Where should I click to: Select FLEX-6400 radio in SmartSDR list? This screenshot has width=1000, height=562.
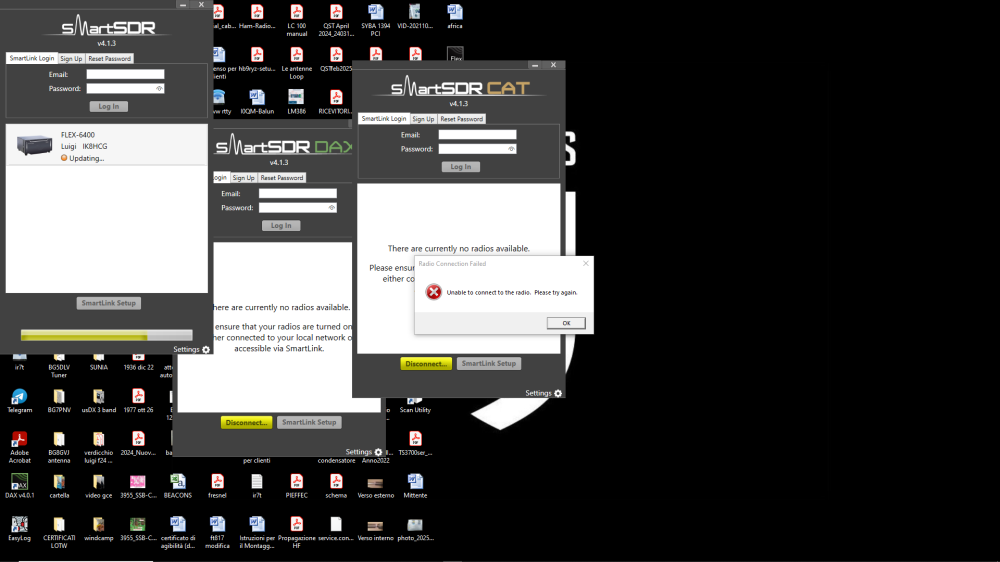point(107,145)
